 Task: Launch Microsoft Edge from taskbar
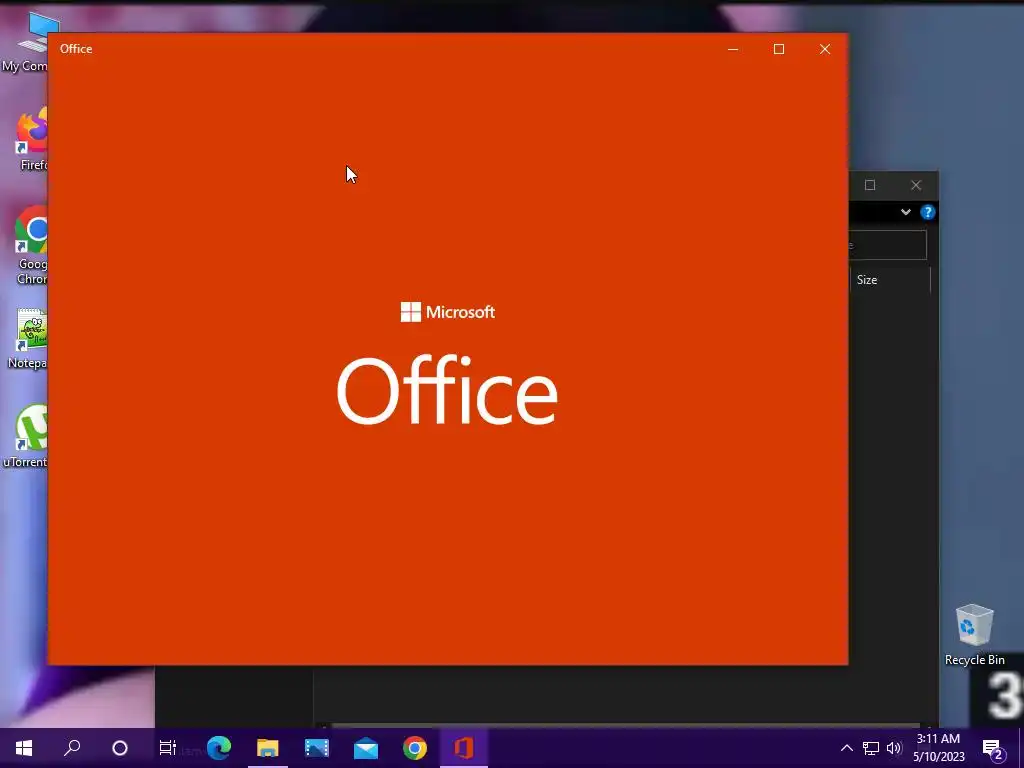219,748
